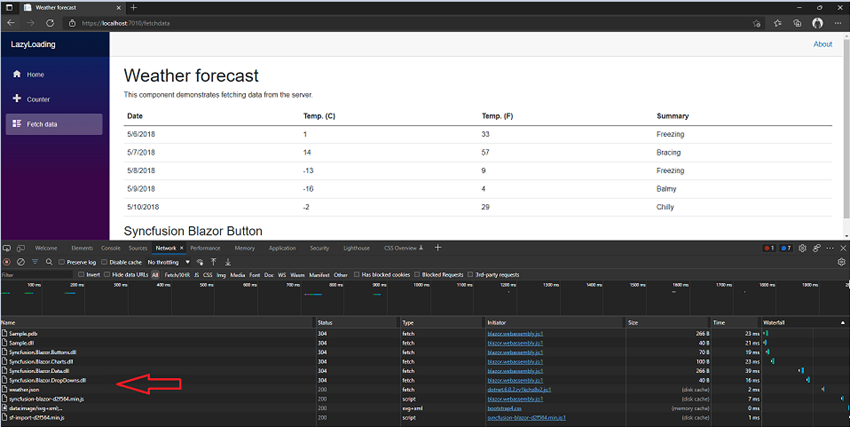850x427 pixels.
Task: Click the red error count badge
Action: tap(769, 248)
